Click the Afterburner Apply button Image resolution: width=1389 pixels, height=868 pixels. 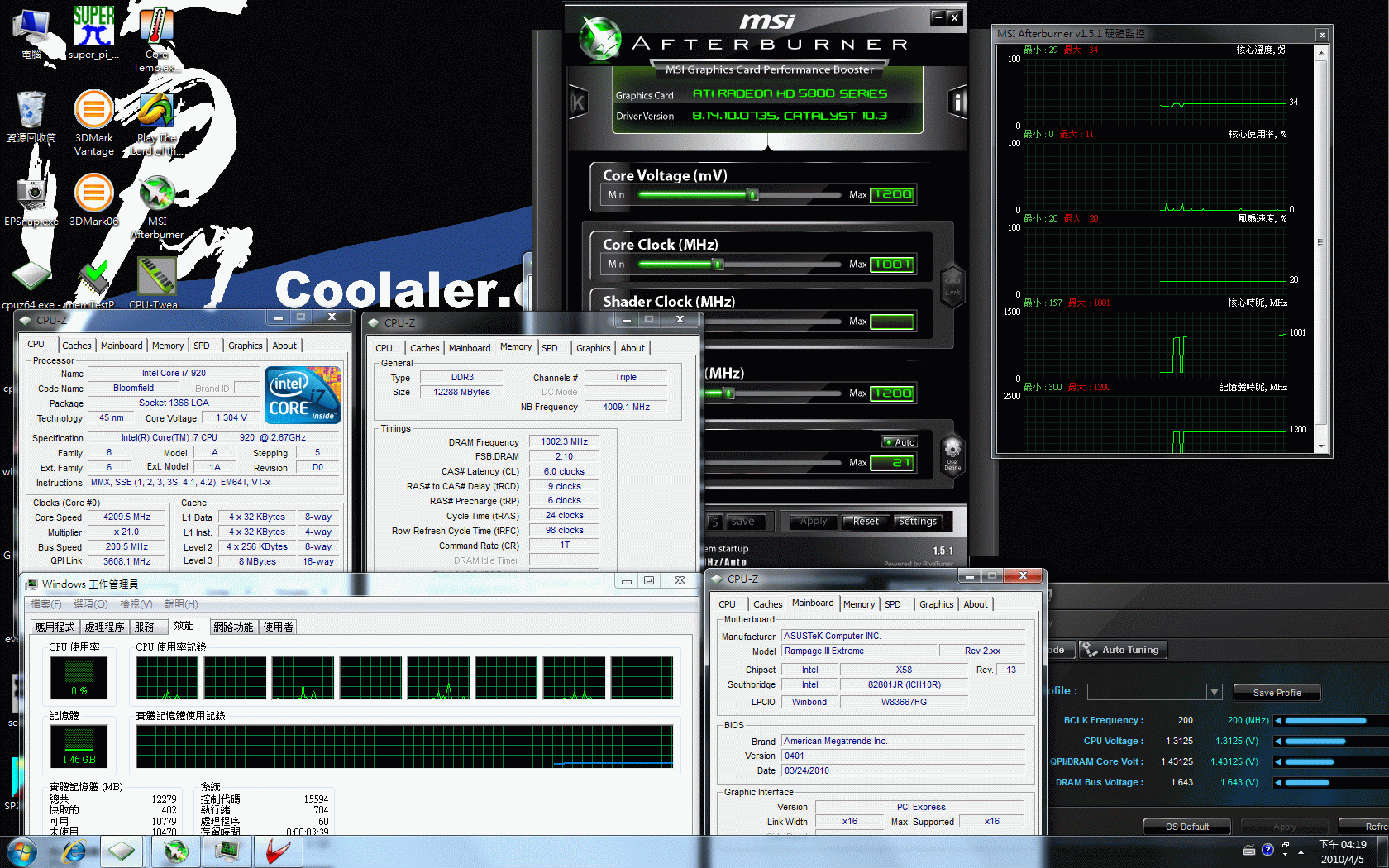coord(814,522)
